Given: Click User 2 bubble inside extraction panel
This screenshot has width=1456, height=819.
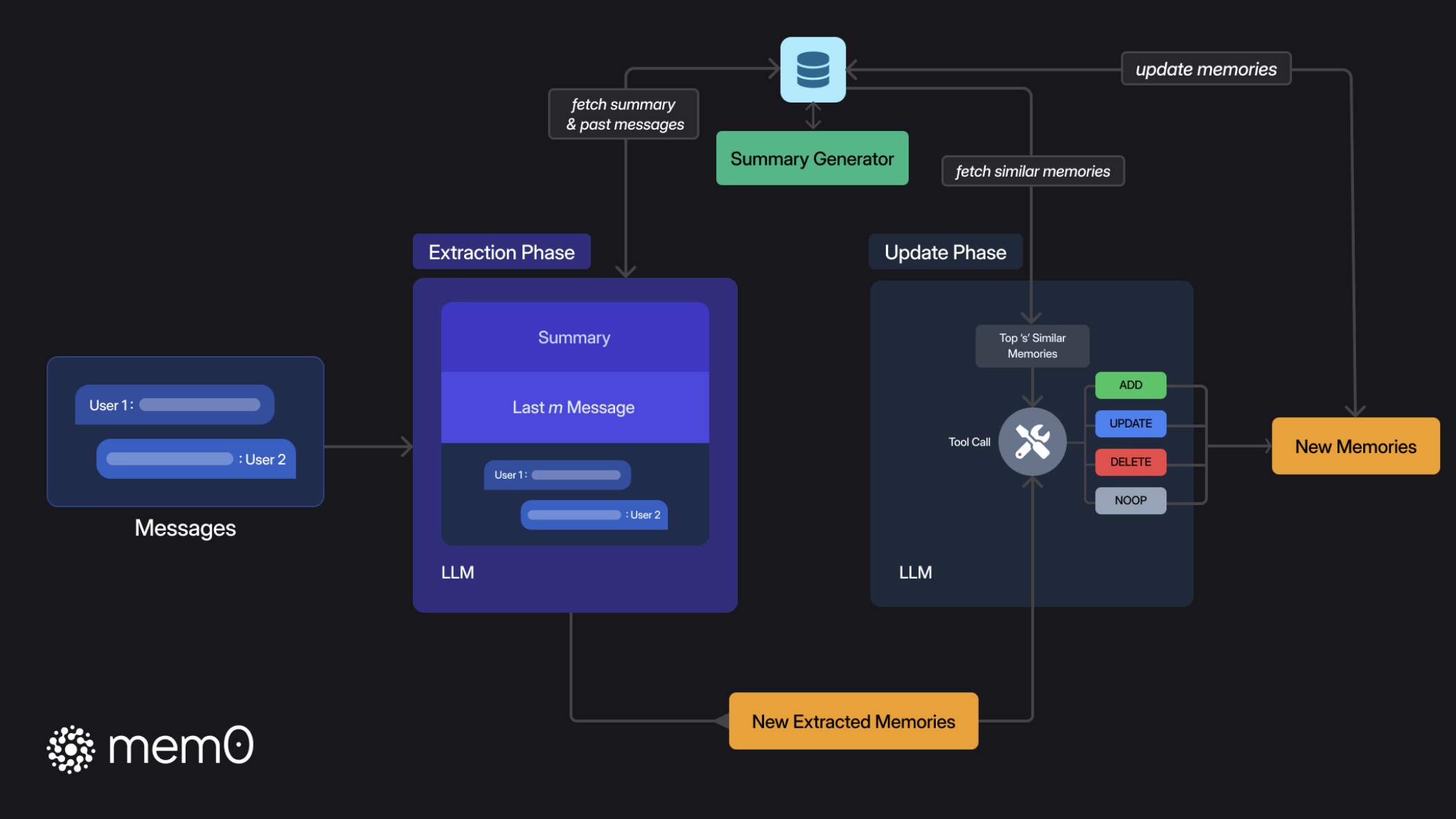Looking at the screenshot, I should pos(594,515).
